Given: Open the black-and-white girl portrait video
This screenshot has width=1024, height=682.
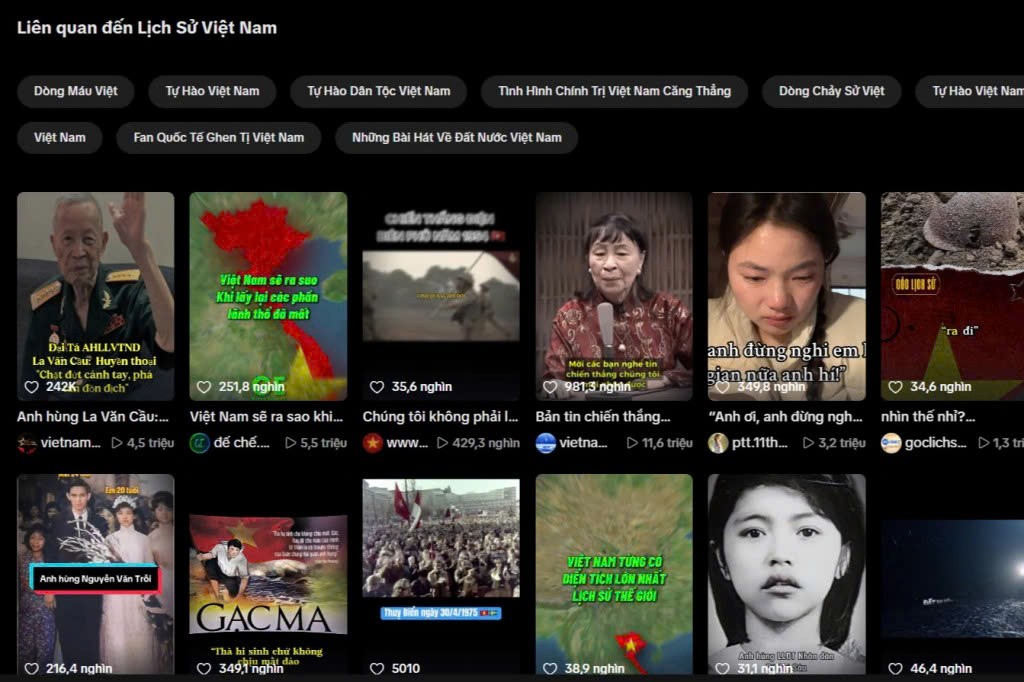Looking at the screenshot, I should [x=787, y=575].
